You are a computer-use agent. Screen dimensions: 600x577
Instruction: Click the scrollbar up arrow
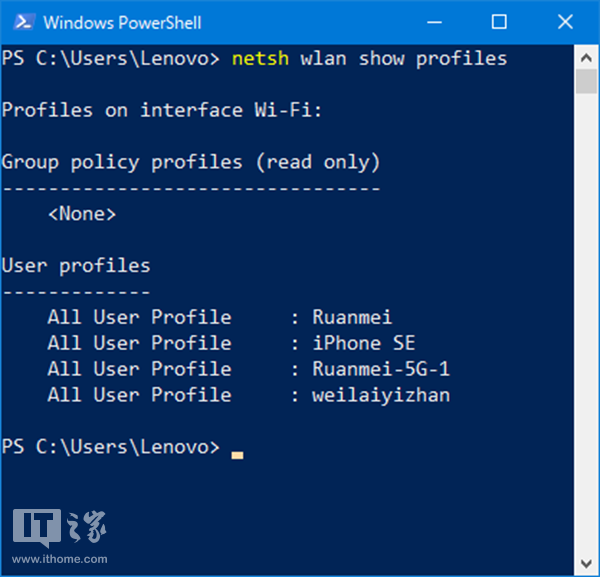point(586,57)
